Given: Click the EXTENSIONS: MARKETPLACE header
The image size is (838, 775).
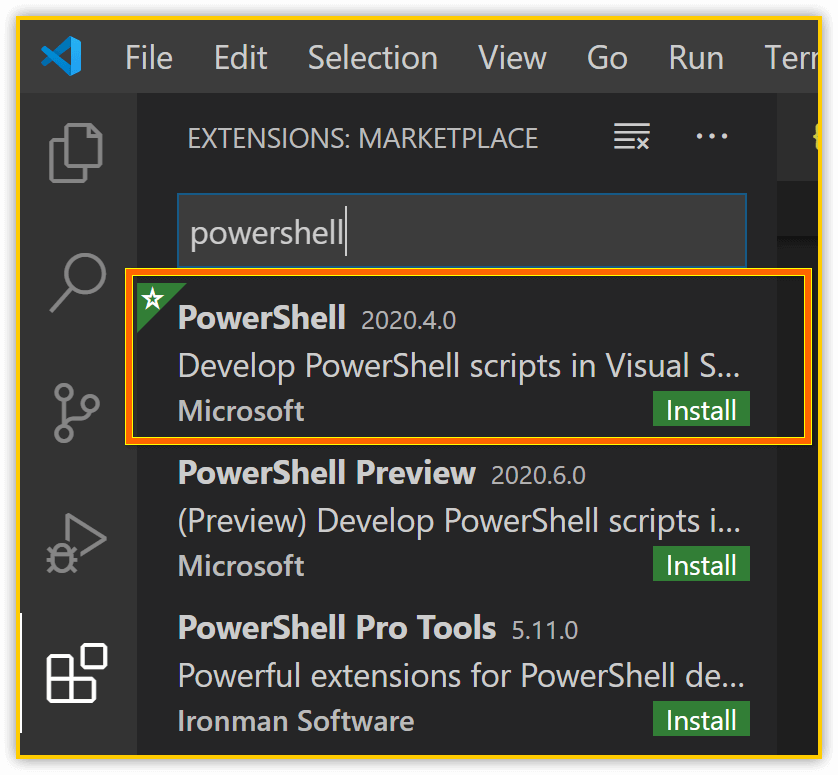Looking at the screenshot, I should coord(362,138).
